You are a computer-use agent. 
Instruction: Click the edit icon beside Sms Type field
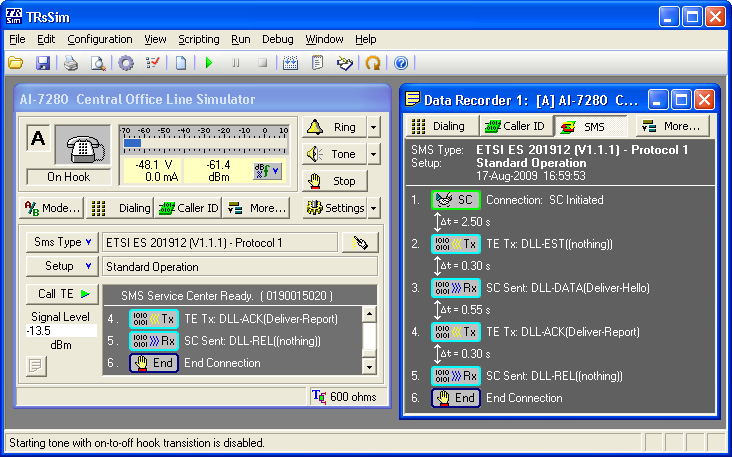pos(359,242)
